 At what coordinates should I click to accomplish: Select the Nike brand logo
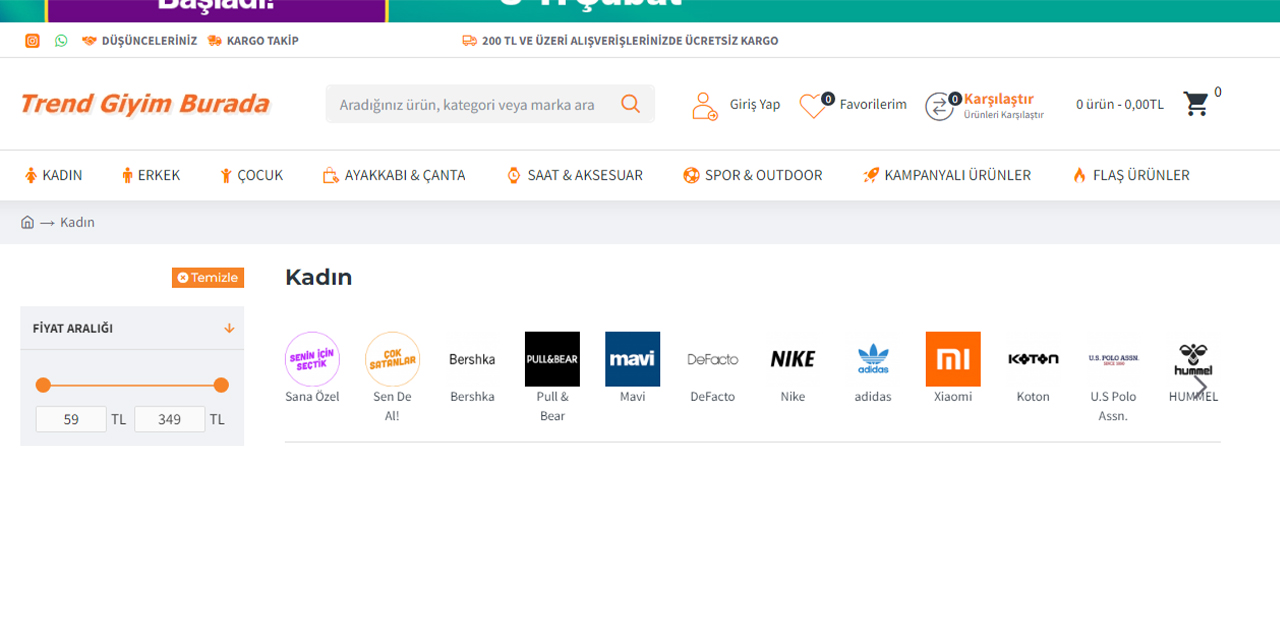point(792,359)
